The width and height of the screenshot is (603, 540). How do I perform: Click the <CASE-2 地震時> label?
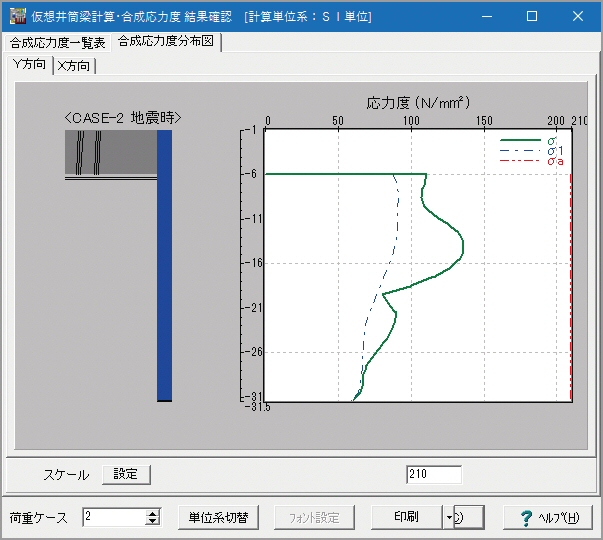123,118
